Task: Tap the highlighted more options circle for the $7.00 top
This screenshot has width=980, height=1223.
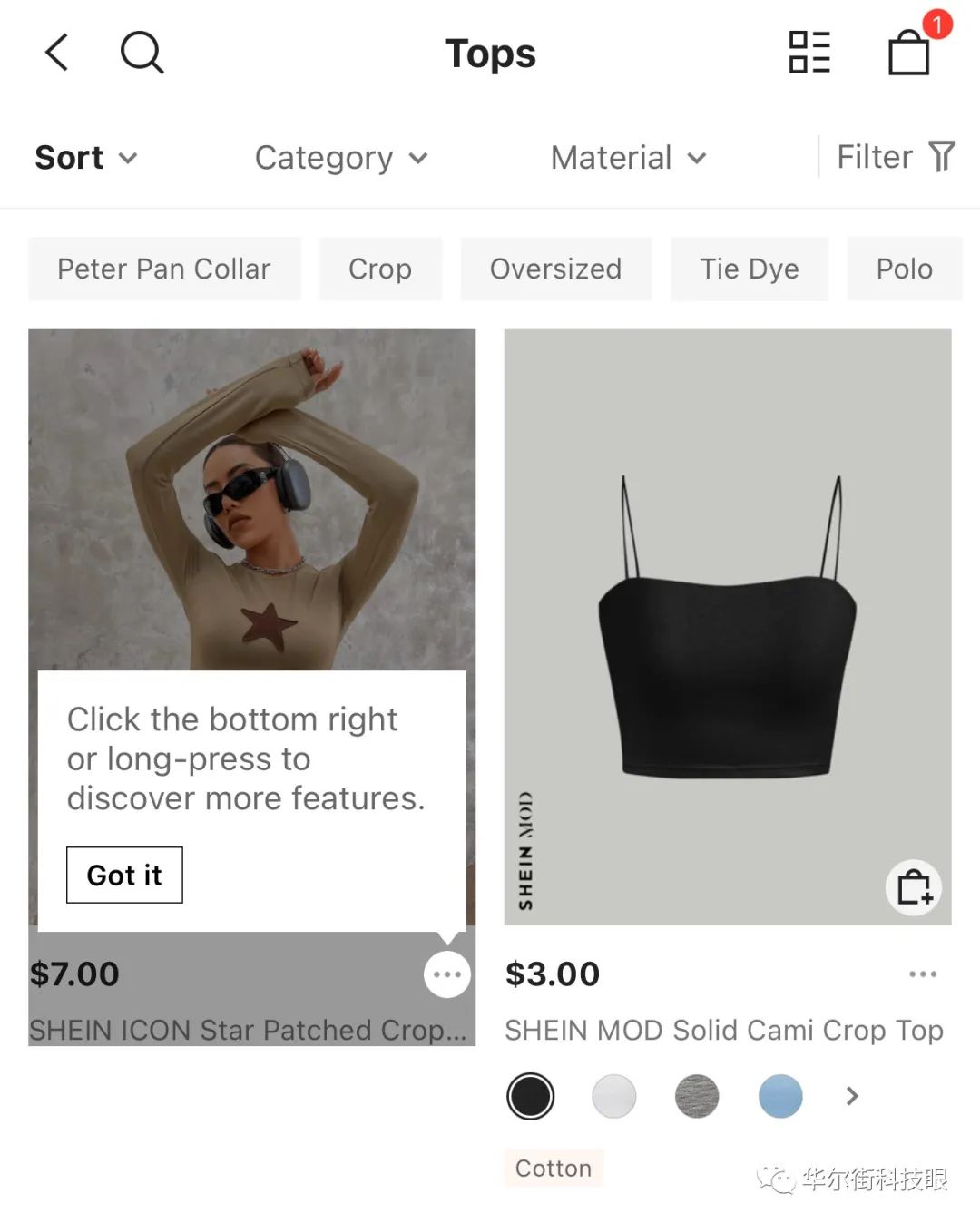Action: (447, 974)
